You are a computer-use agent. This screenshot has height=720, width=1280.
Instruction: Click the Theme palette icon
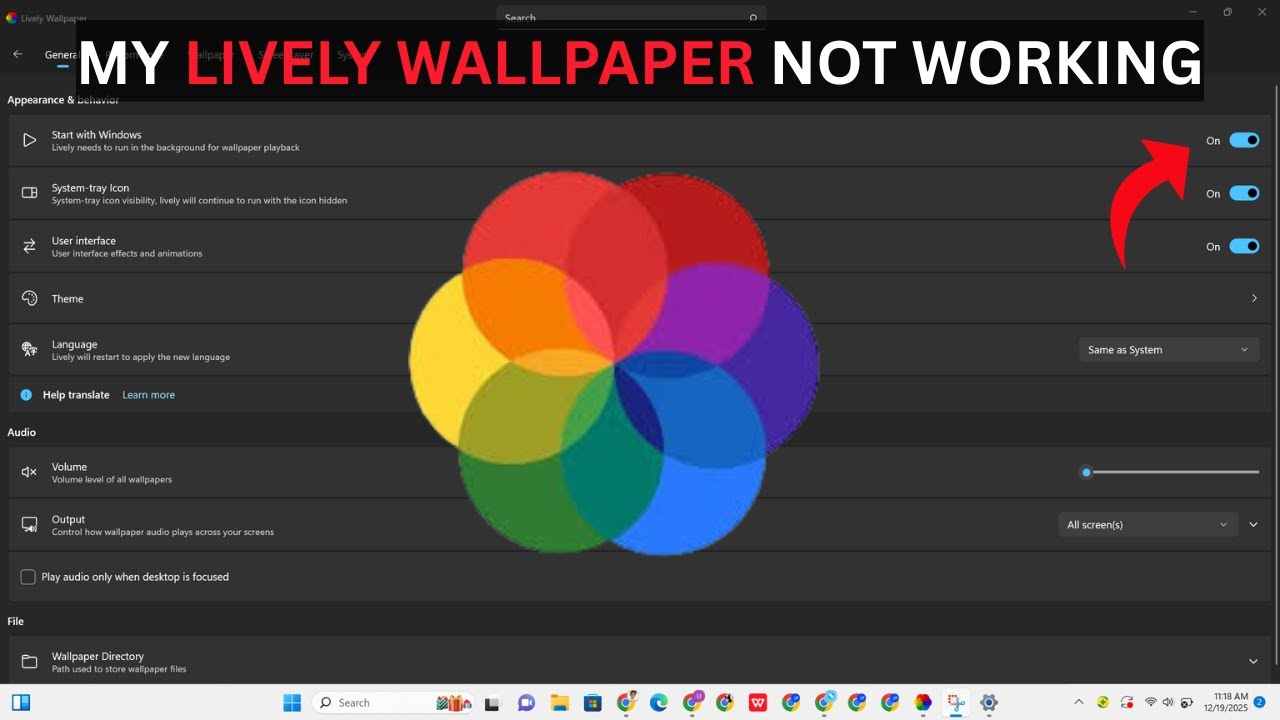[30, 298]
